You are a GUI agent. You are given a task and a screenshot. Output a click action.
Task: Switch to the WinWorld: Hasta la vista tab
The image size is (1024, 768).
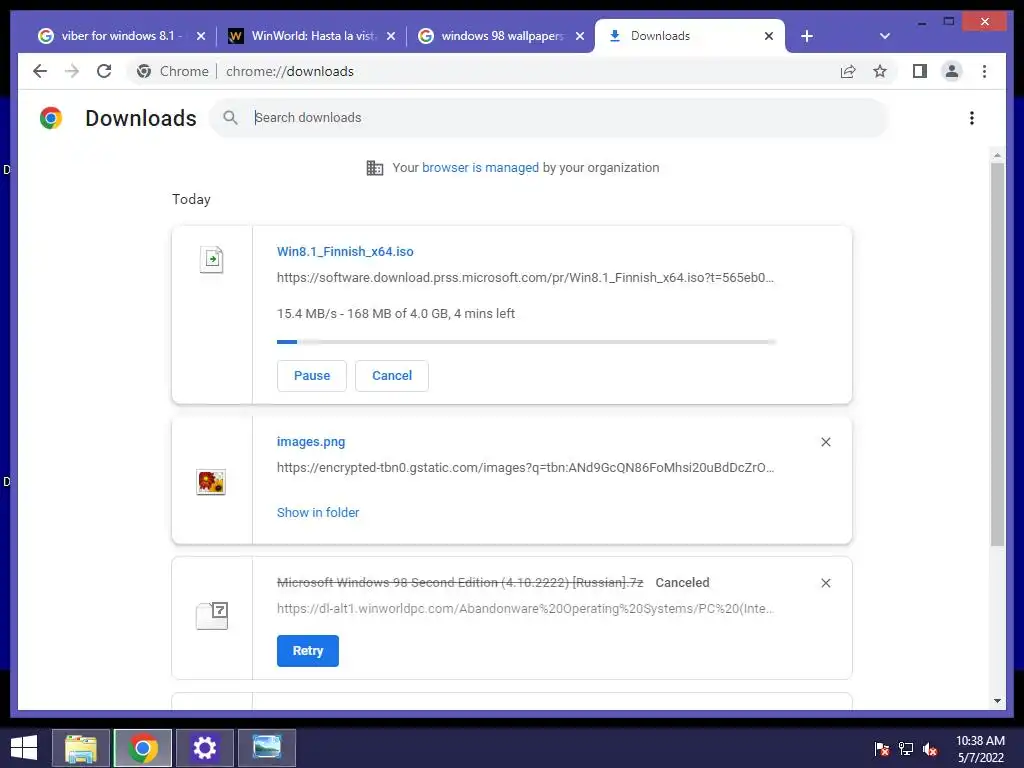311,36
